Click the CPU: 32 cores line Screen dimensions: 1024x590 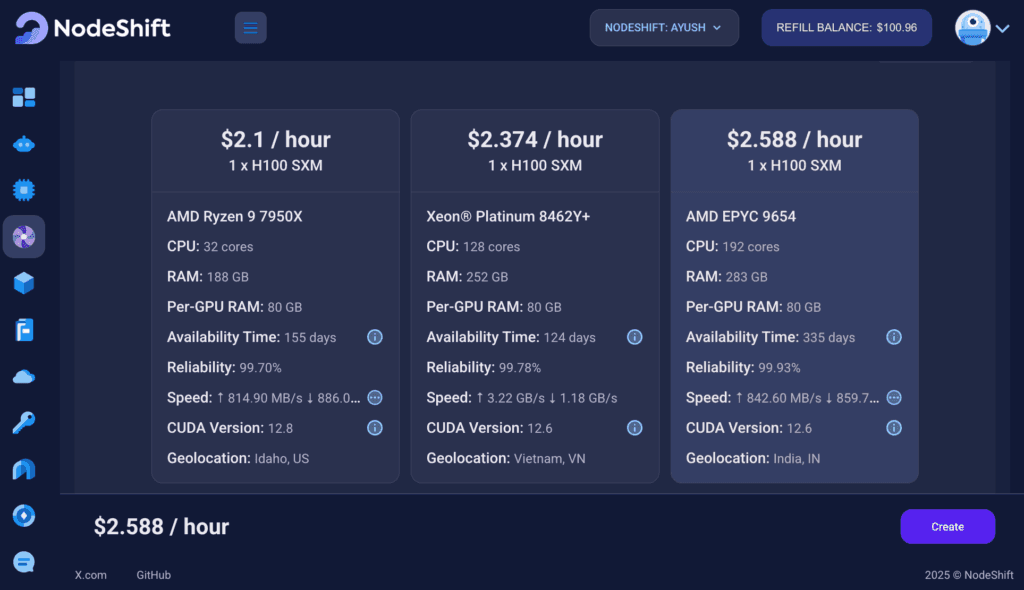click(x=210, y=246)
